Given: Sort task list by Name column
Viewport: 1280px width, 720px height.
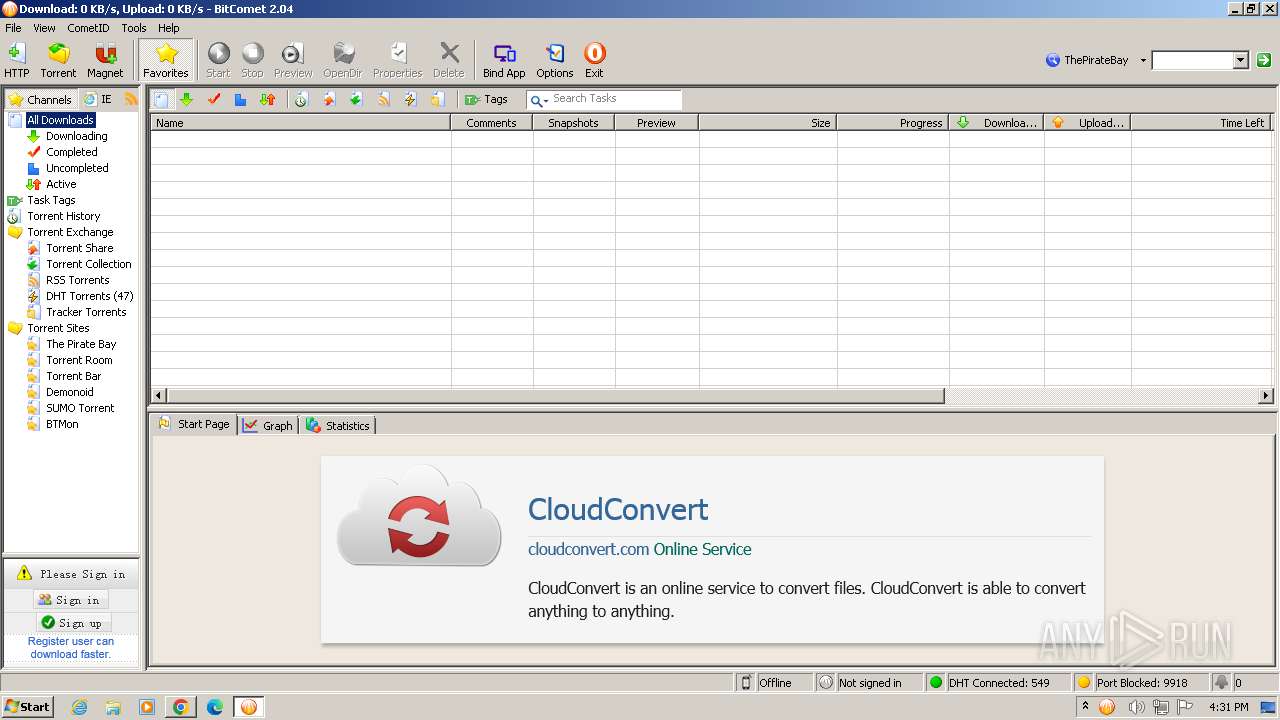Looking at the screenshot, I should [301, 123].
